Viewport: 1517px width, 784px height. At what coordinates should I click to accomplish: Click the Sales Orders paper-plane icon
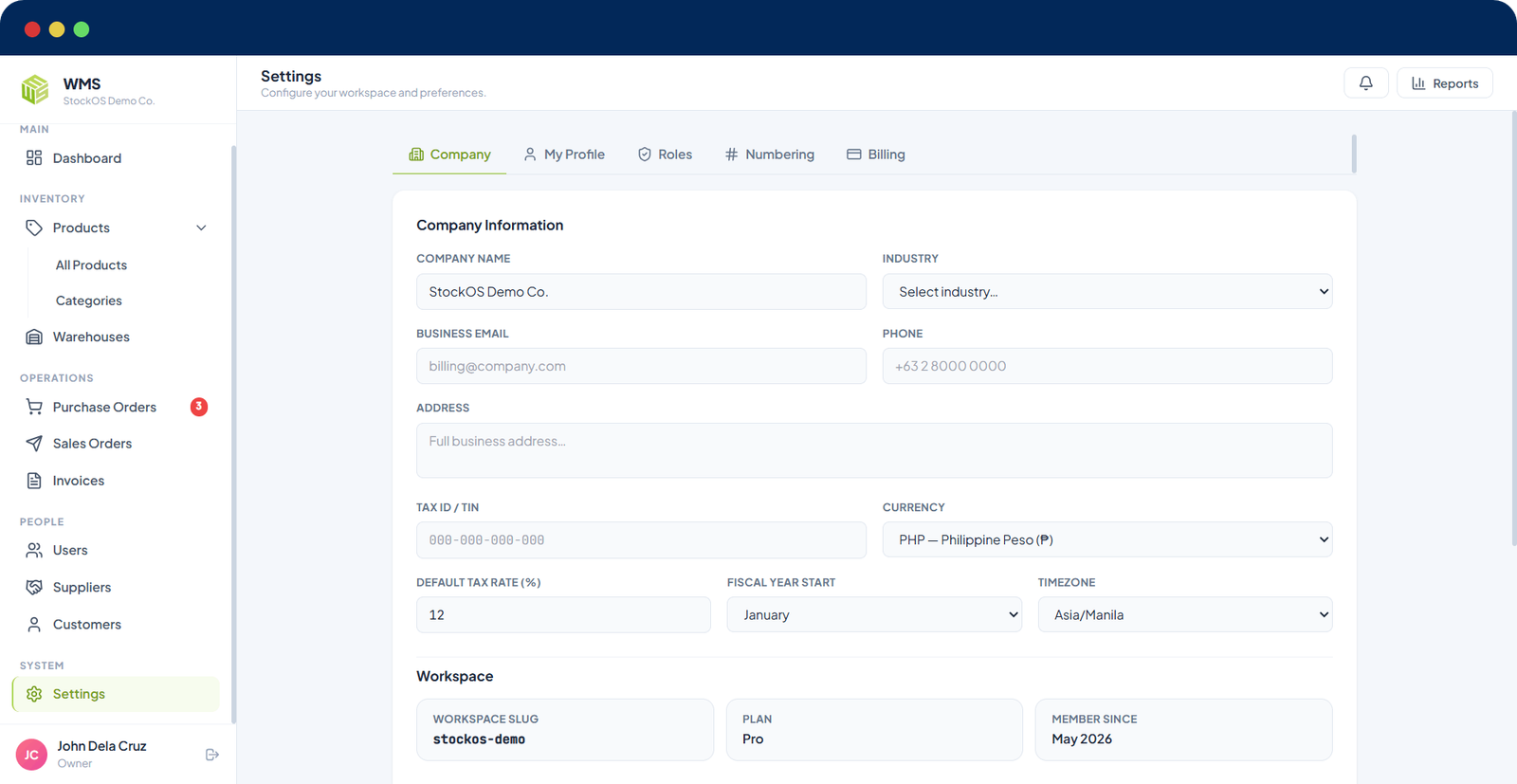tap(34, 444)
